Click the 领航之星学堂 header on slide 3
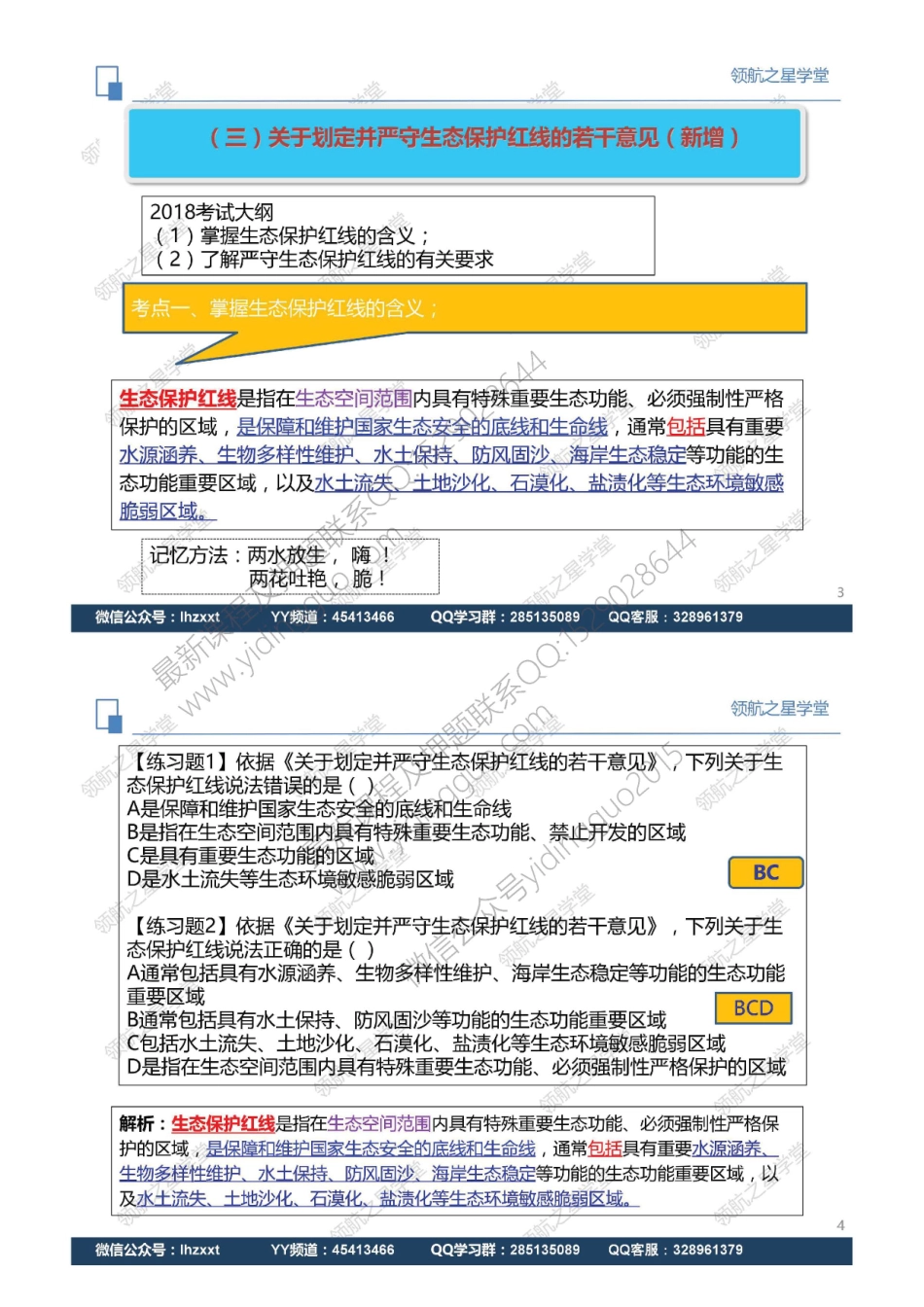This screenshot has width=924, height=1307. click(x=780, y=75)
